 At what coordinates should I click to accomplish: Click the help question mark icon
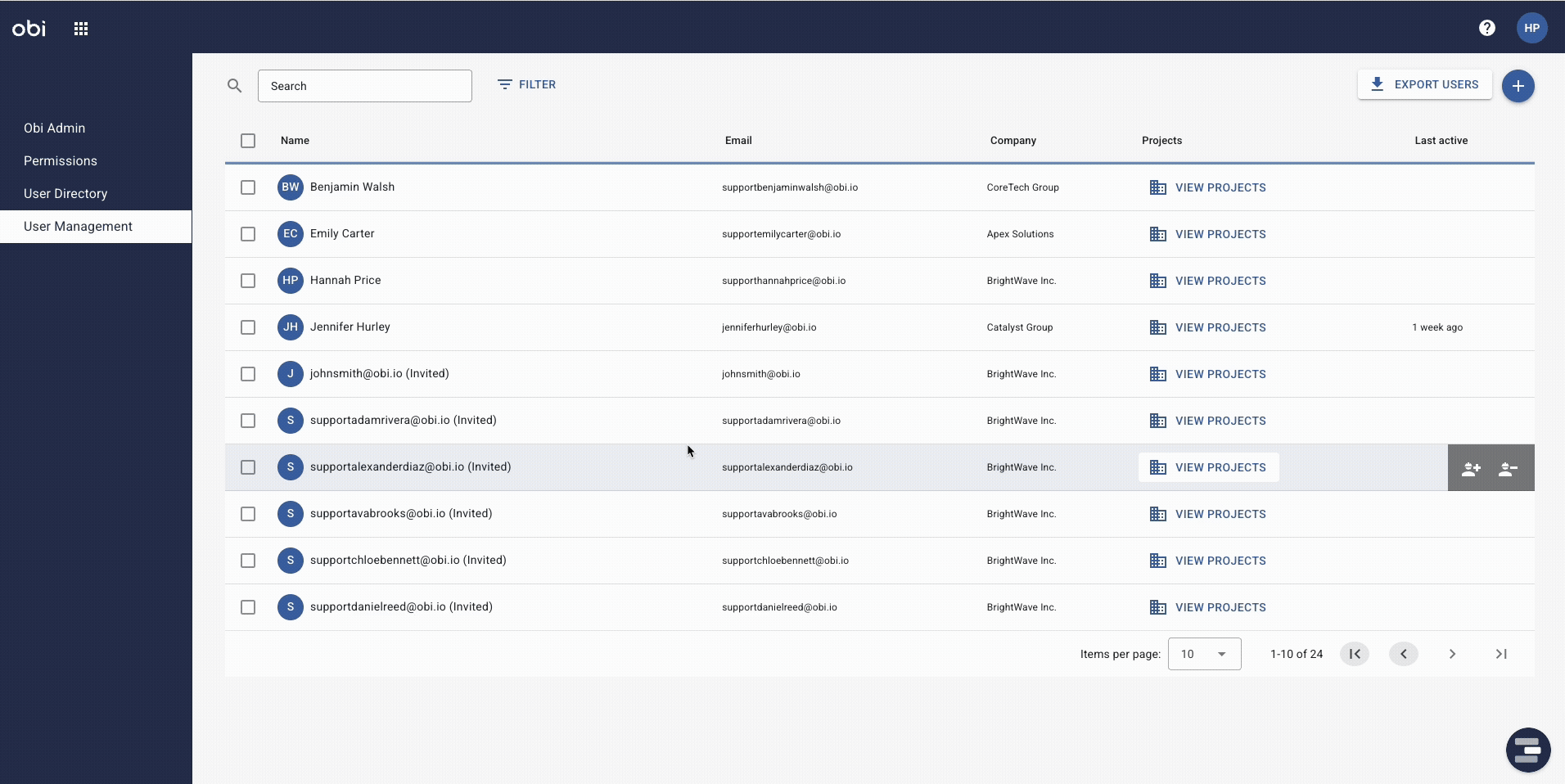[1487, 28]
